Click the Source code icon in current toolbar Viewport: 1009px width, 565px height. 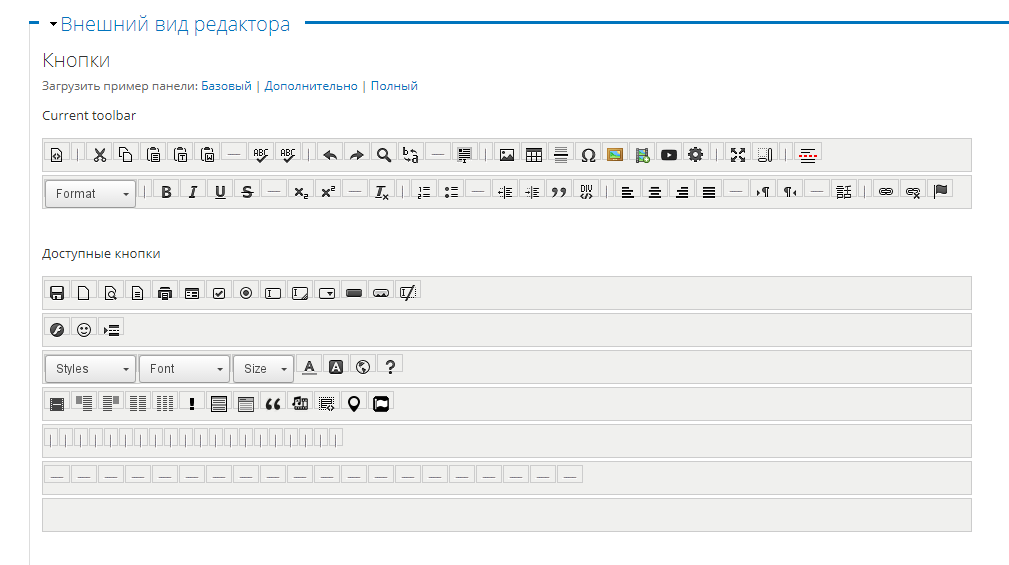coord(57,154)
